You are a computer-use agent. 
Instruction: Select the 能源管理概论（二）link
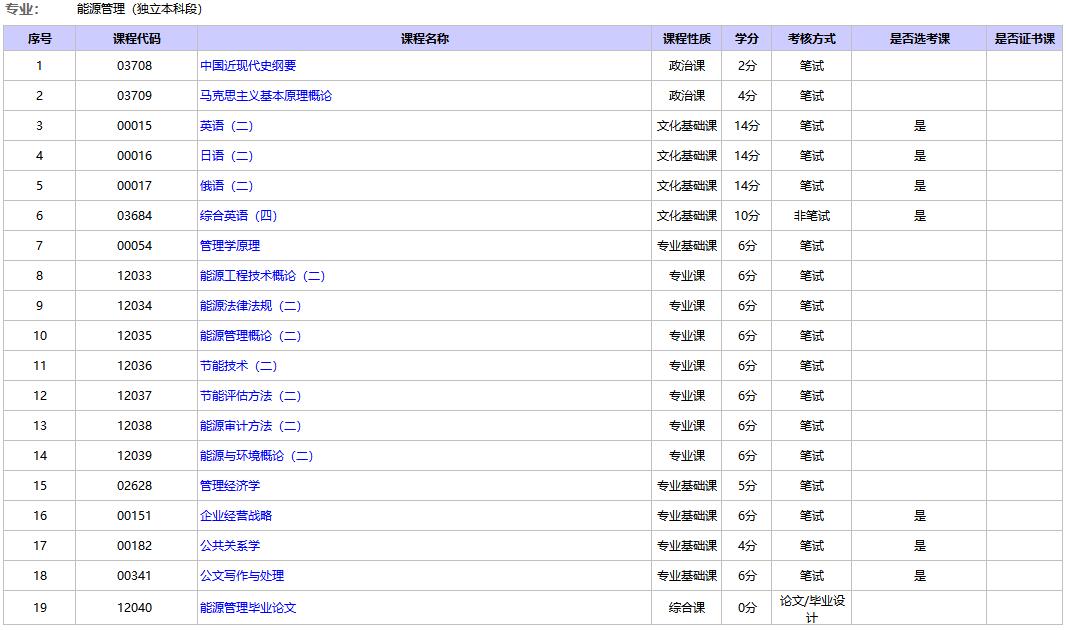click(252, 335)
